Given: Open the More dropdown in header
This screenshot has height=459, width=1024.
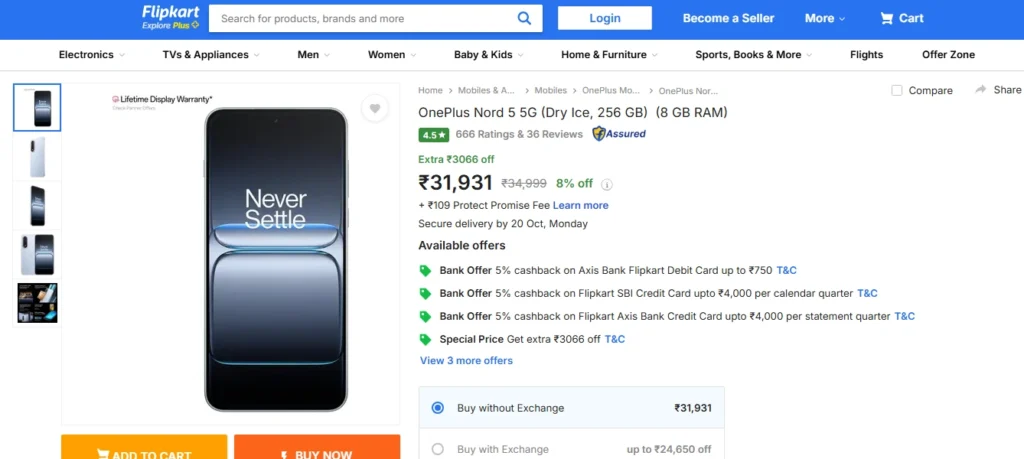Looking at the screenshot, I should coord(825,18).
